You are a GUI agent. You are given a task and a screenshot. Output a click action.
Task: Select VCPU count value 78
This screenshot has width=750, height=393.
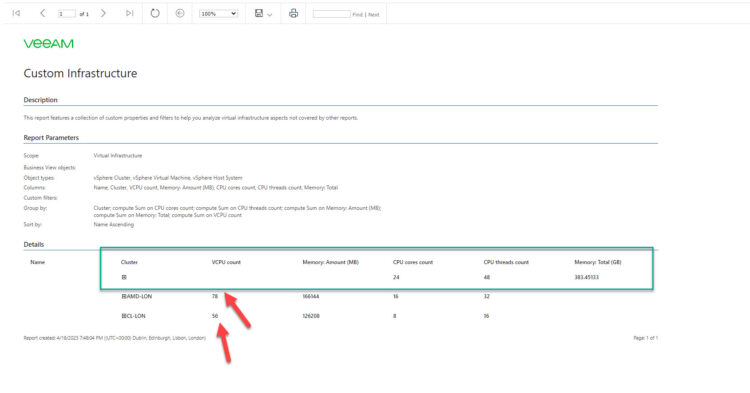(x=215, y=296)
